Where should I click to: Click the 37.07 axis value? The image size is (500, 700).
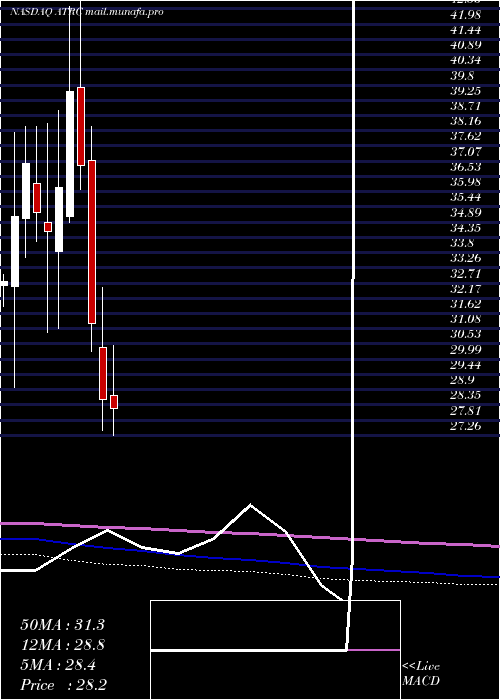466,152
